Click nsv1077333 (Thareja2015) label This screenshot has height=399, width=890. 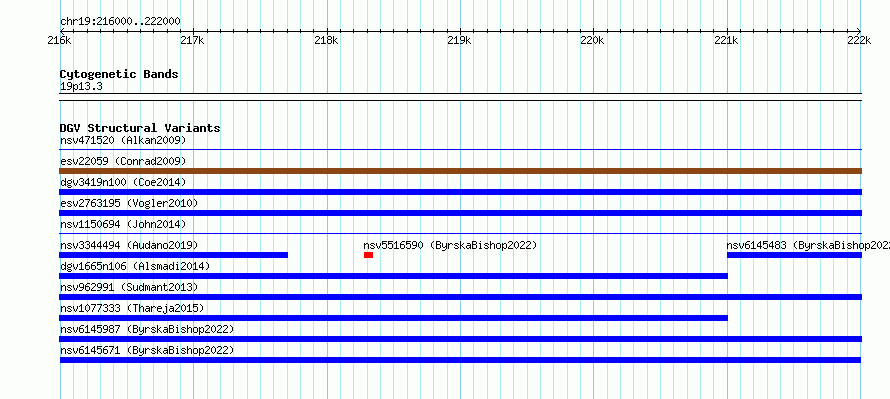pyautogui.click(x=132, y=308)
